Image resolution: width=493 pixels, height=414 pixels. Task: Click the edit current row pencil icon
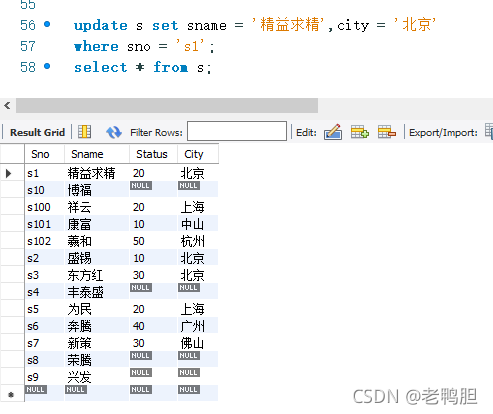pos(333,132)
